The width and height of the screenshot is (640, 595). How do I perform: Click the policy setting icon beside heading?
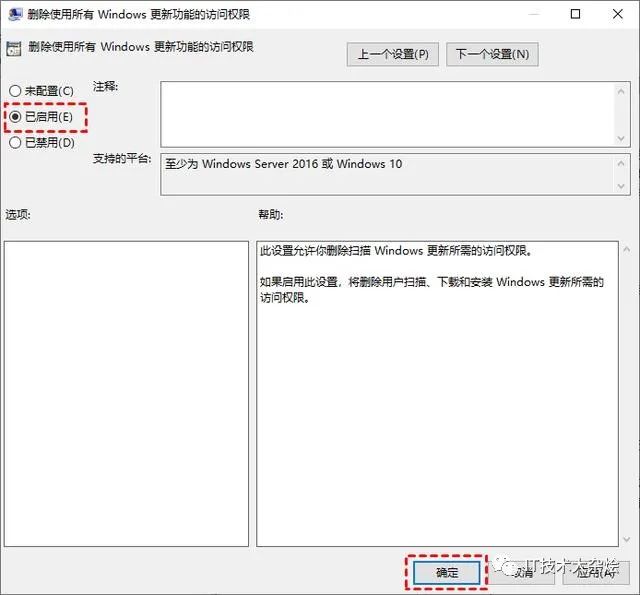click(x=14, y=49)
